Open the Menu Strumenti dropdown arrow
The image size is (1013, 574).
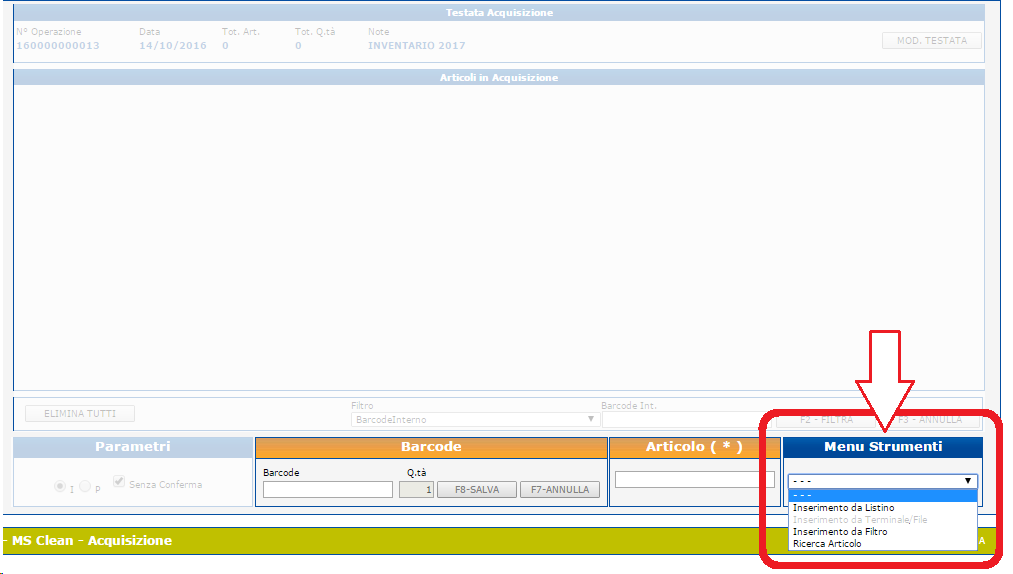pos(968,481)
